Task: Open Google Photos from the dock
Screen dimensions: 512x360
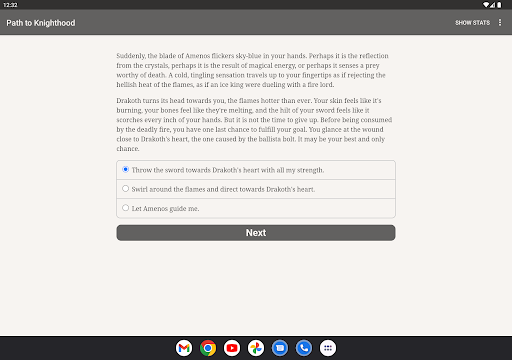Action: [x=256, y=348]
